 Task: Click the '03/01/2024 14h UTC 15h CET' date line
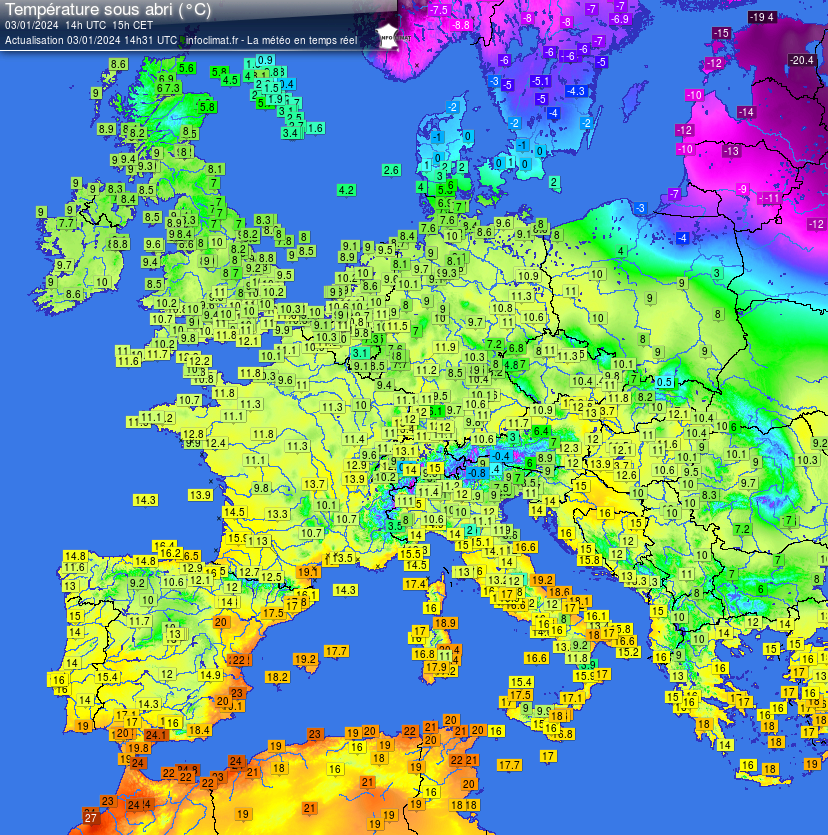tap(79, 25)
